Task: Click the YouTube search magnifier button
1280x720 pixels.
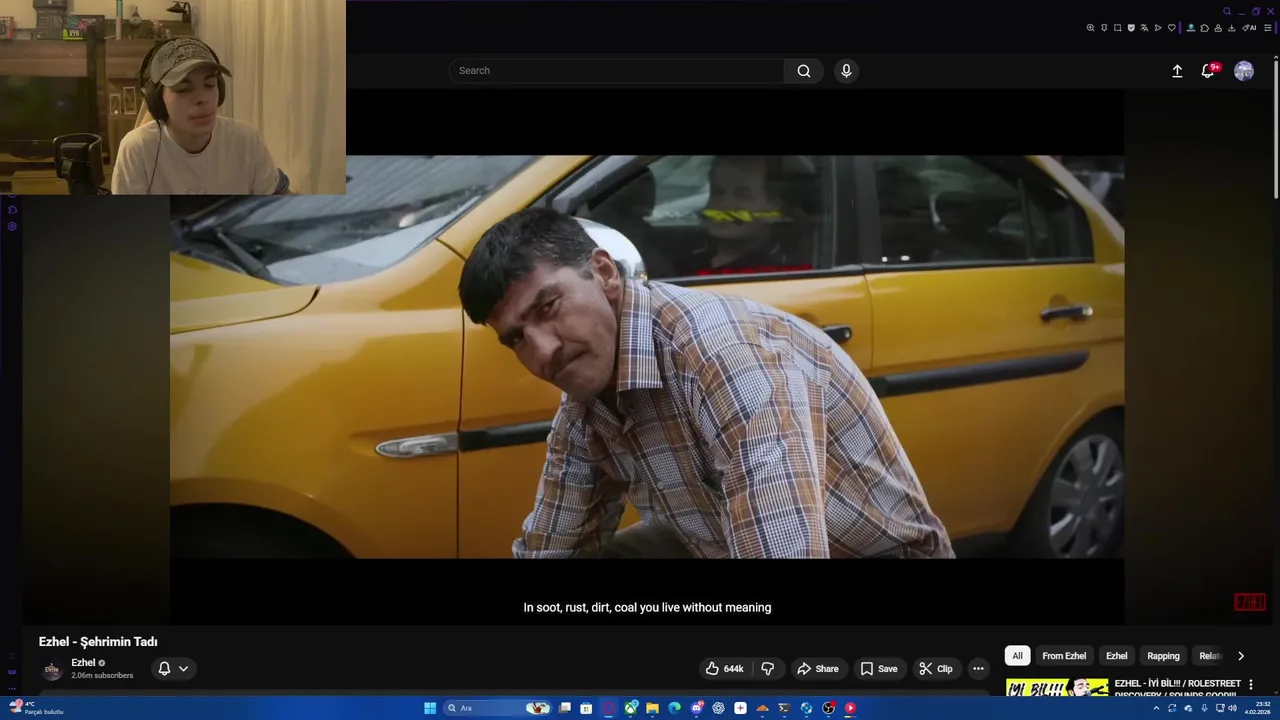Action: [x=804, y=71]
